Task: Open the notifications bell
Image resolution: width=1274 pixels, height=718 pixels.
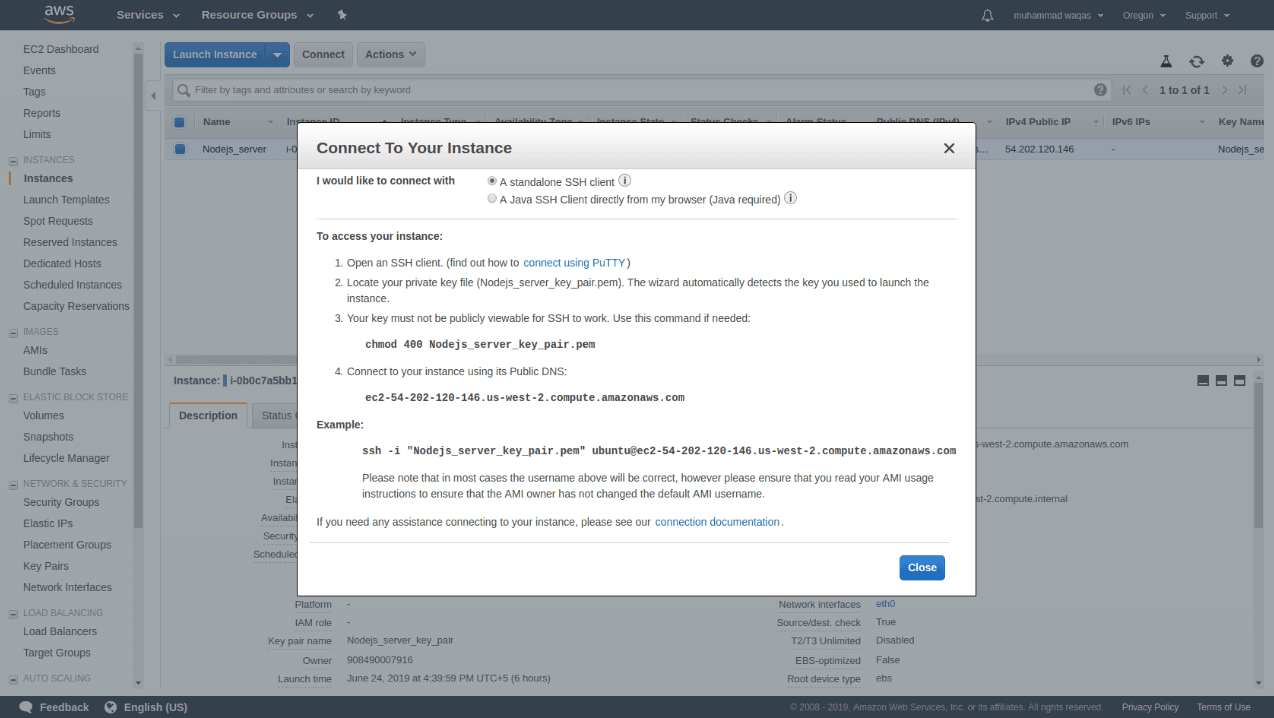Action: pos(987,14)
